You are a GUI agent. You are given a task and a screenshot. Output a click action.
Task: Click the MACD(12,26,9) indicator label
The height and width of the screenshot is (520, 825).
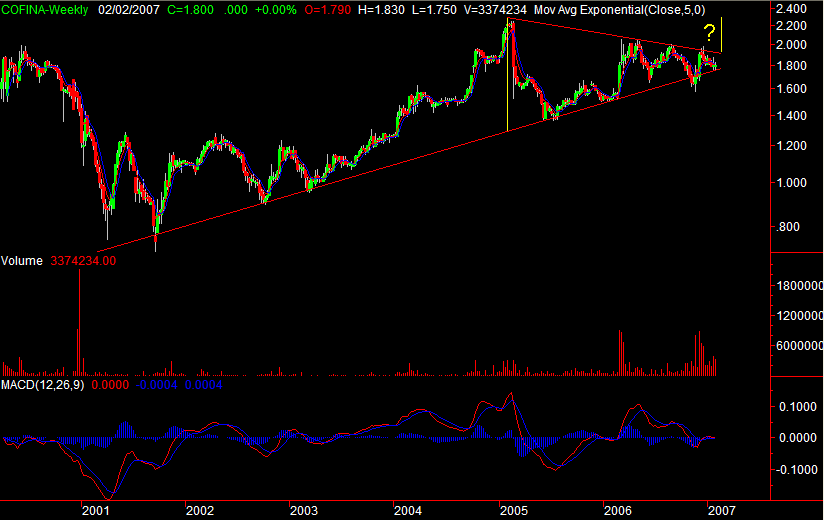(x=42, y=385)
